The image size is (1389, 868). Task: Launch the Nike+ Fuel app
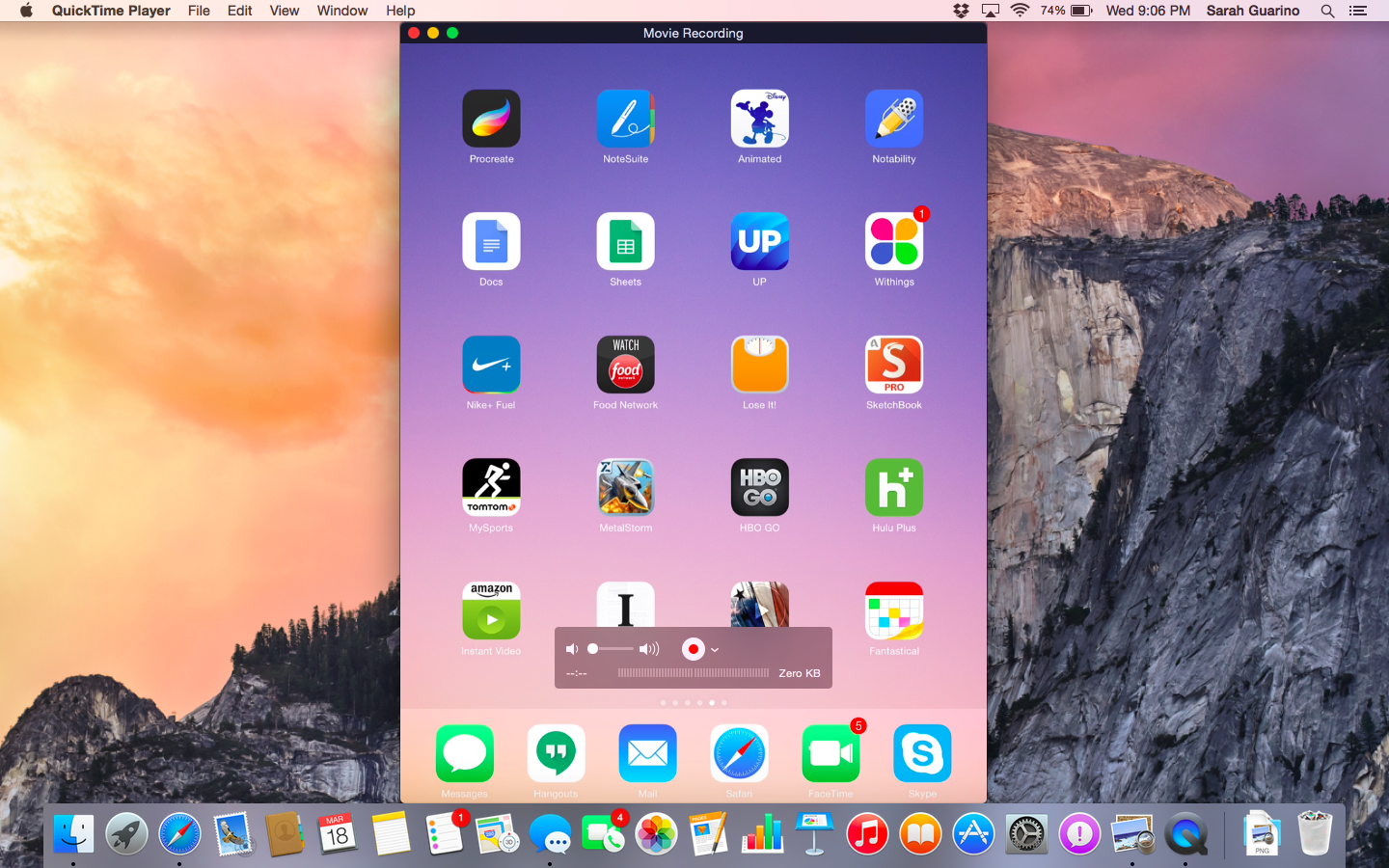point(491,365)
